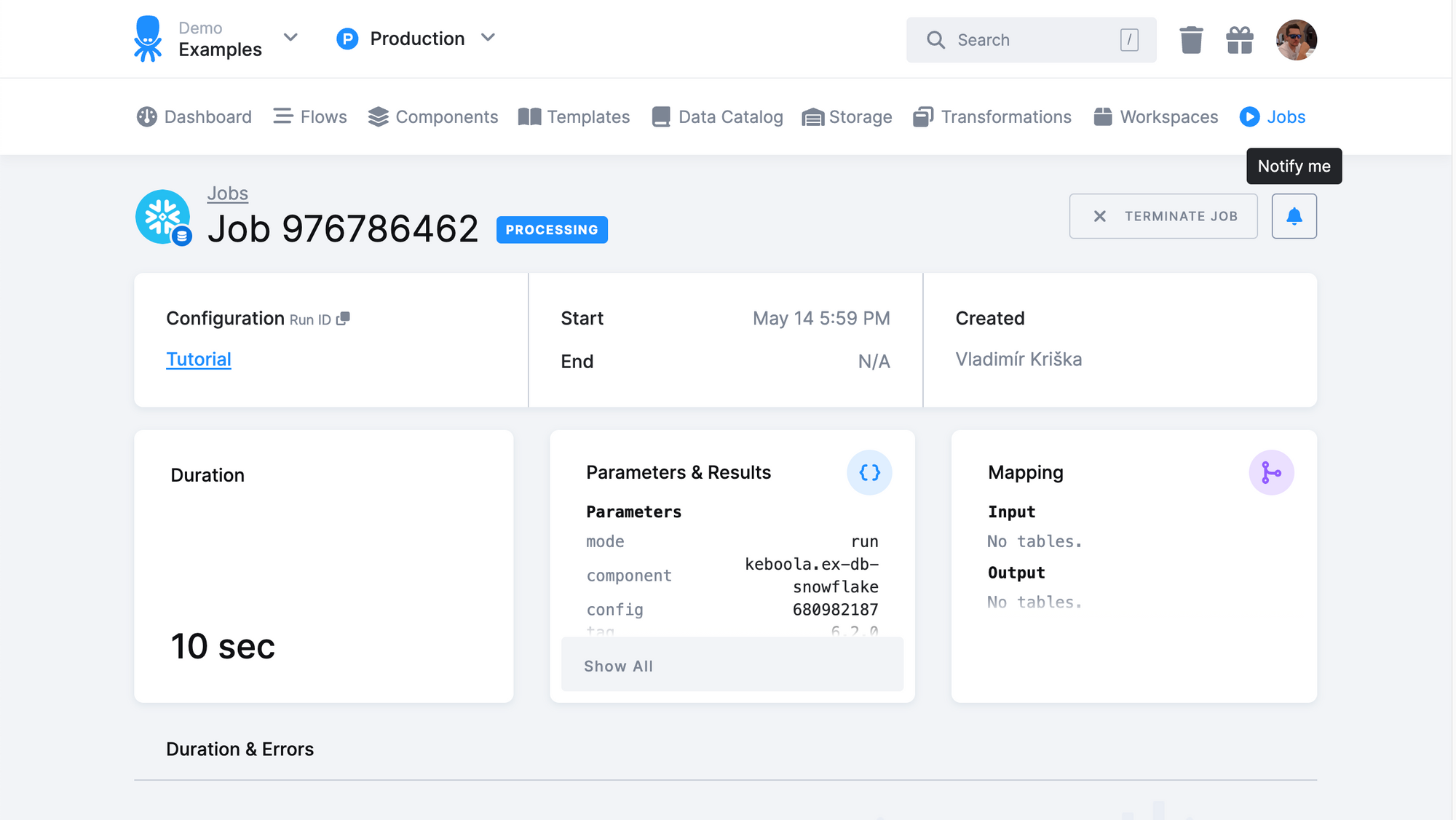Open the Demo Examples project dropdown
Image resolution: width=1456 pixels, height=820 pixels.
pos(290,38)
